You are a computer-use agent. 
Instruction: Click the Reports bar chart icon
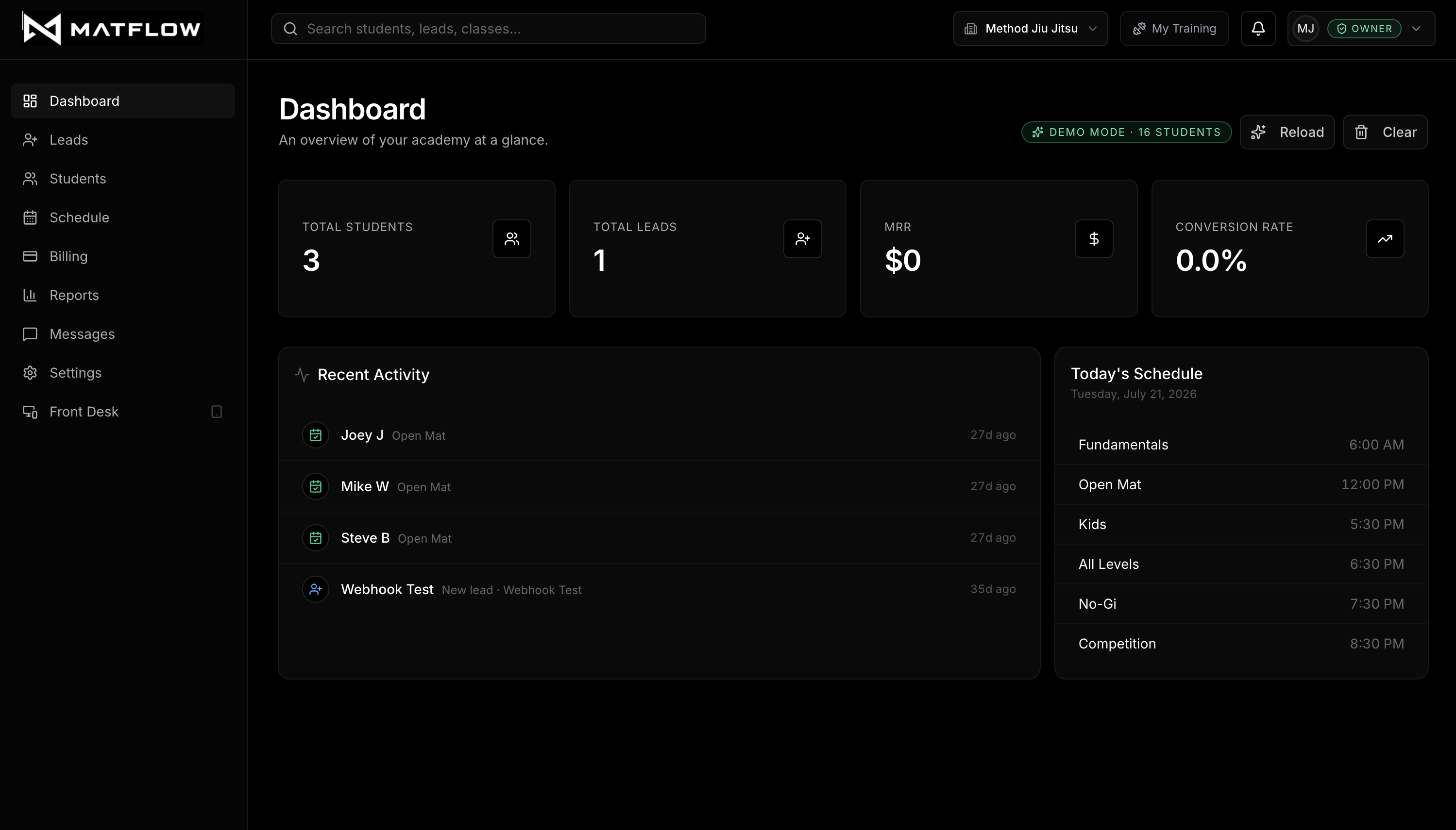pyautogui.click(x=30, y=295)
